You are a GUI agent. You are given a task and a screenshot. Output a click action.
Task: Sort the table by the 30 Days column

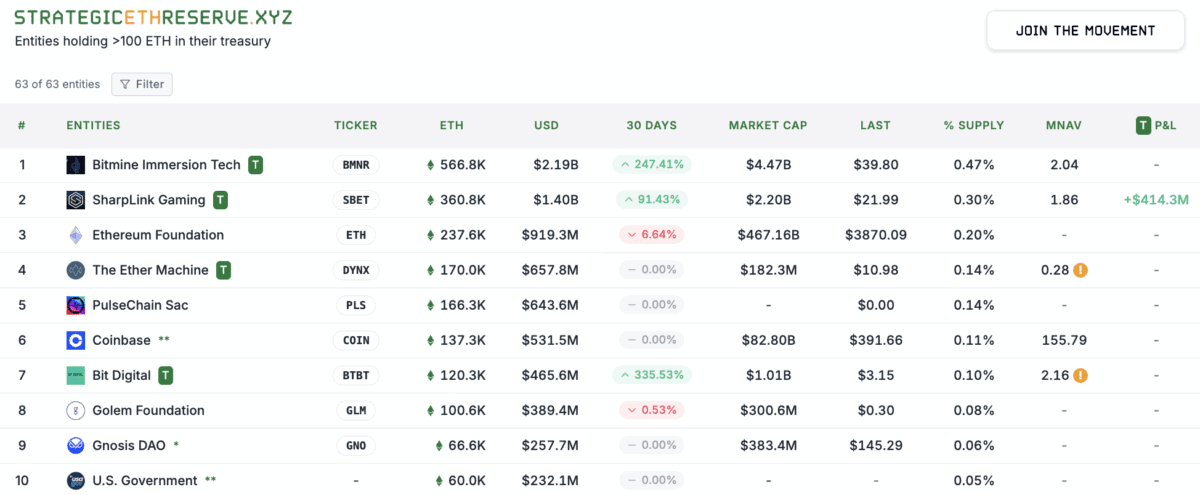click(651, 125)
